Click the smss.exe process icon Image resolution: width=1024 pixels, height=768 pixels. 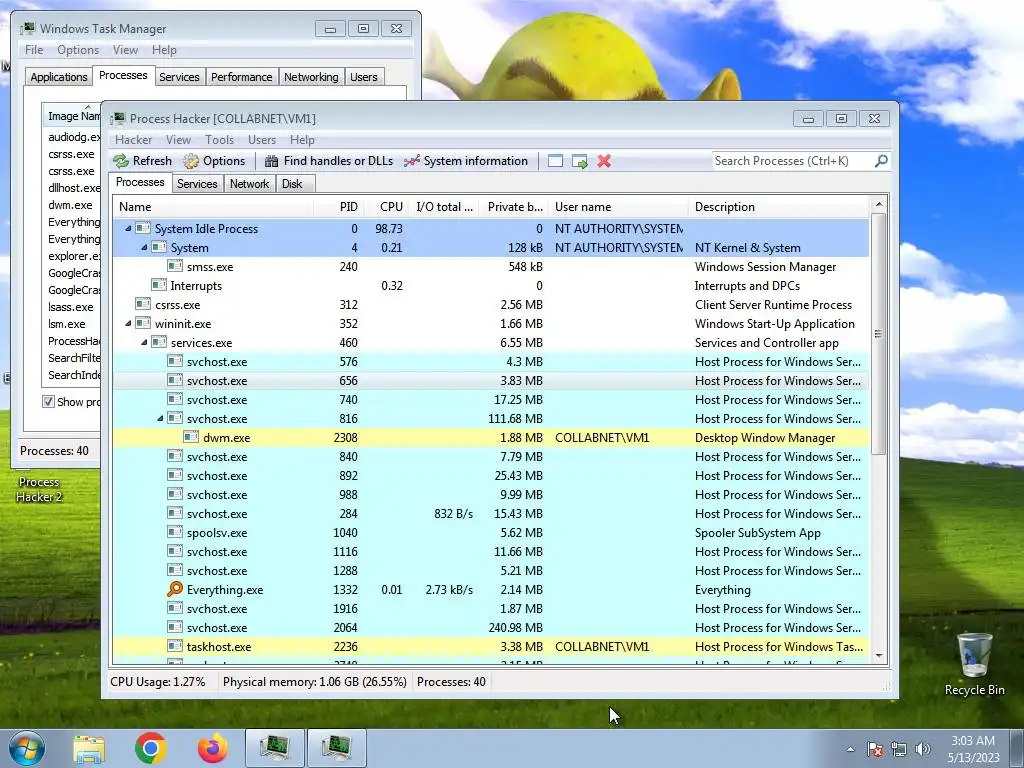(x=174, y=266)
